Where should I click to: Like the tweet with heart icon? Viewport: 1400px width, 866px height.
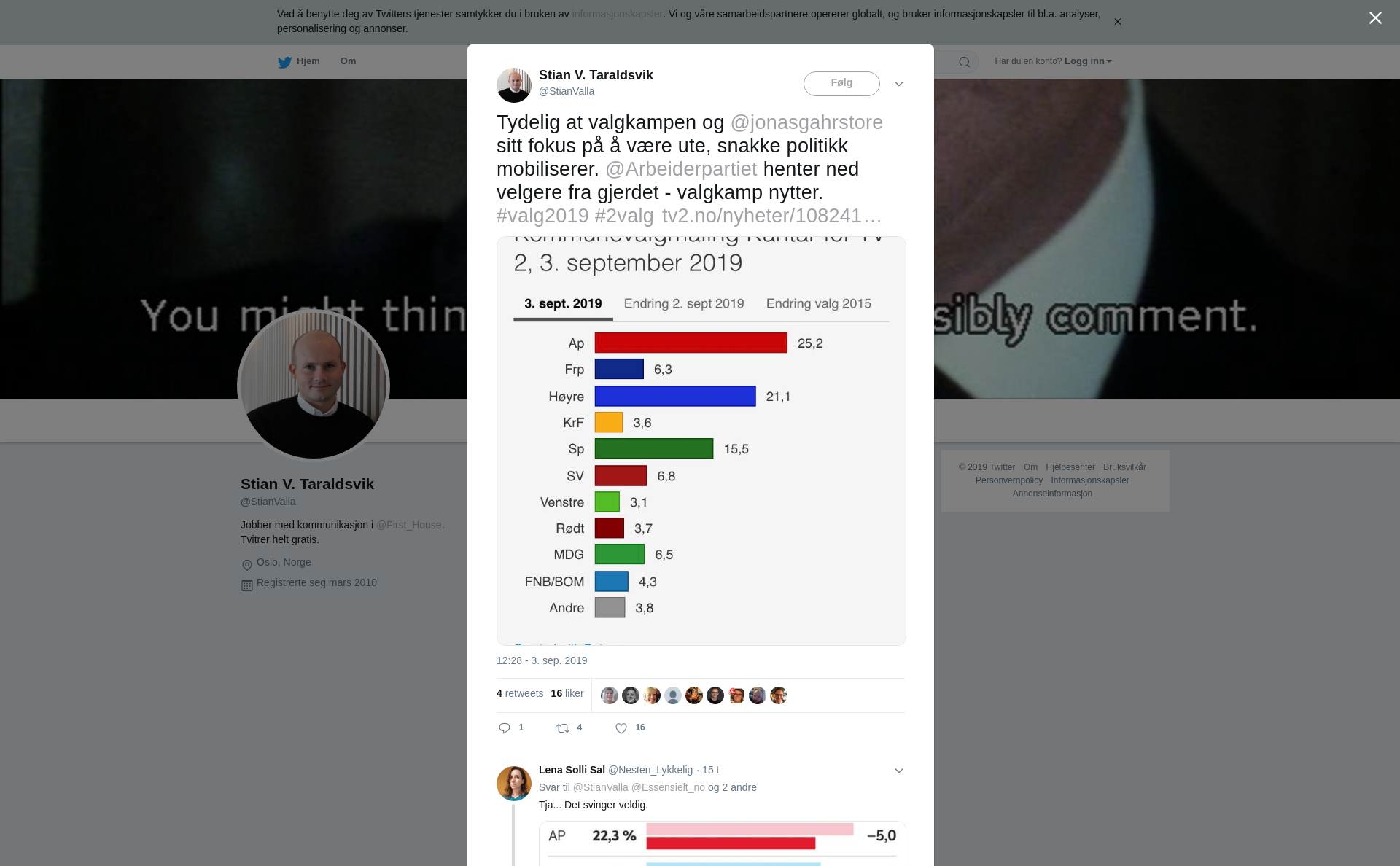pyautogui.click(x=621, y=728)
